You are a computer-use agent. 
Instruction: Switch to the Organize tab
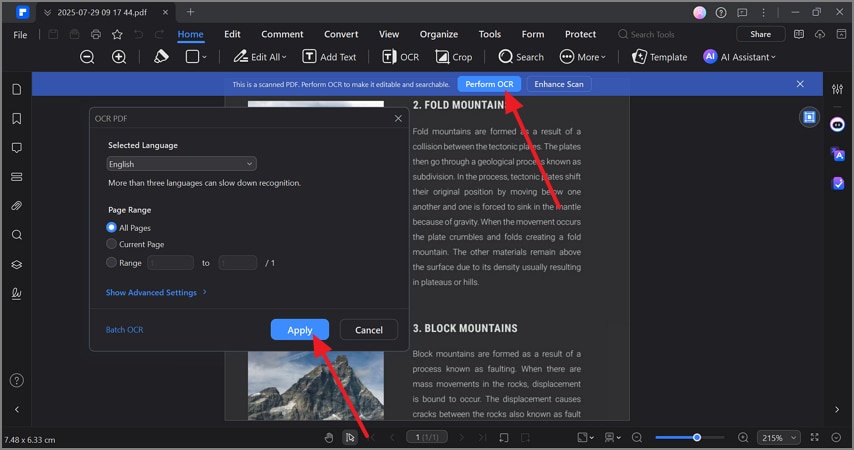click(438, 34)
